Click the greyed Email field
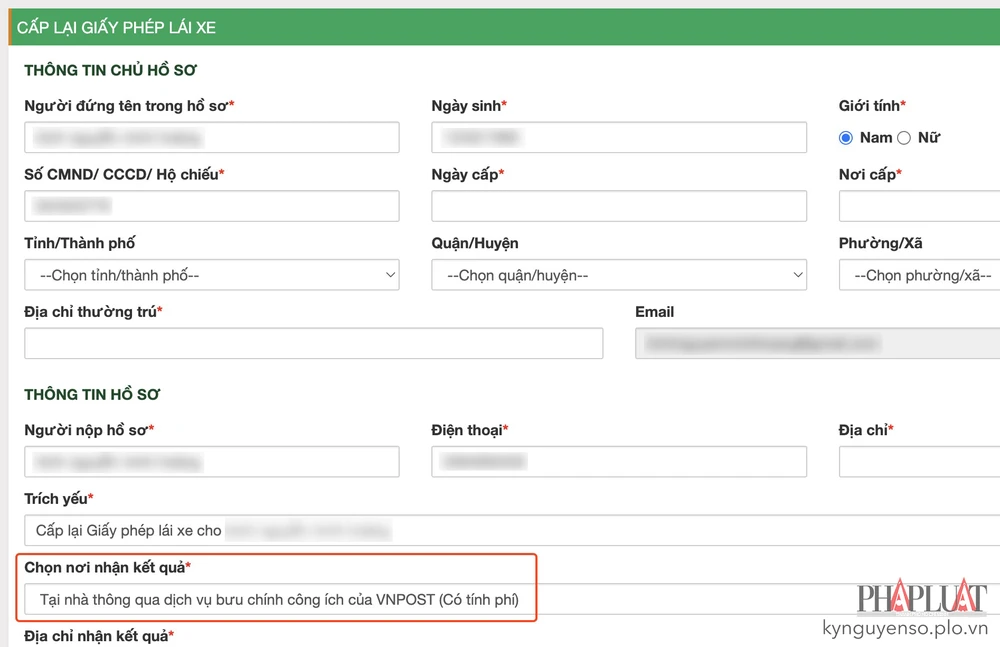Screen dimensions: 1000x647 point(816,343)
